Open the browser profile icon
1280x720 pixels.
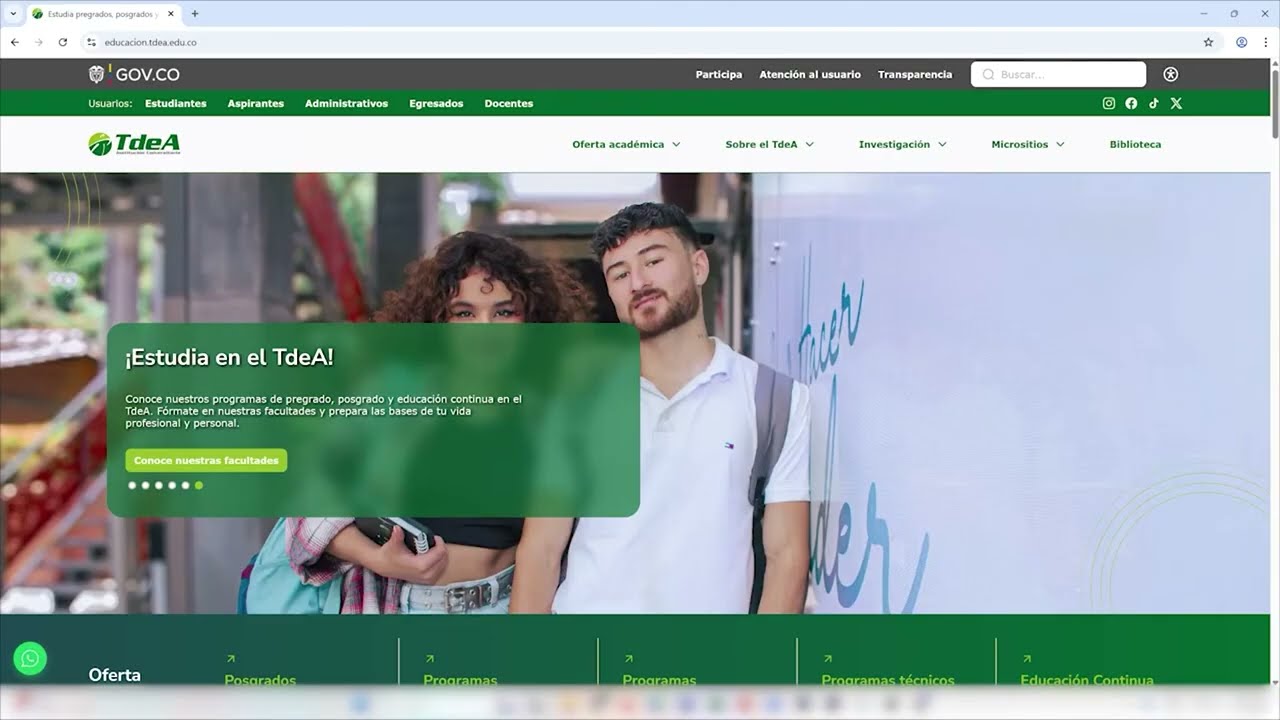(1241, 42)
